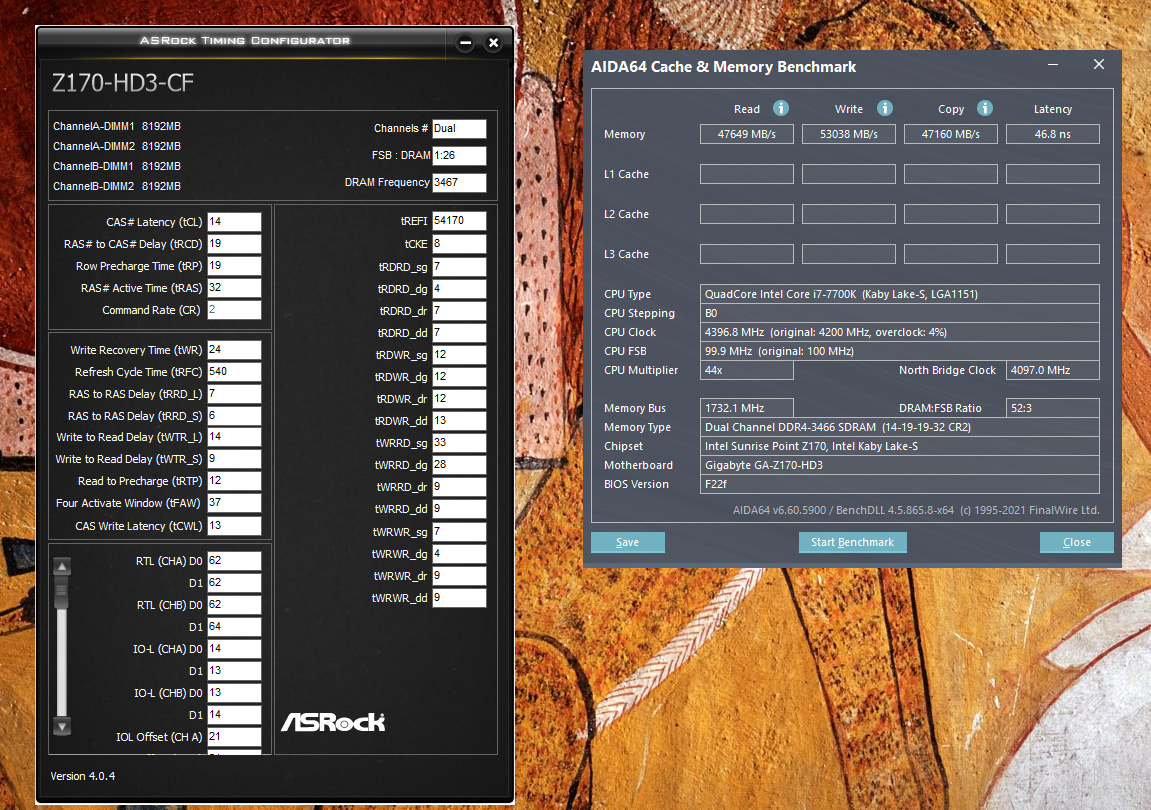Click the RAS# Active Time (tRAS) field

point(234,288)
